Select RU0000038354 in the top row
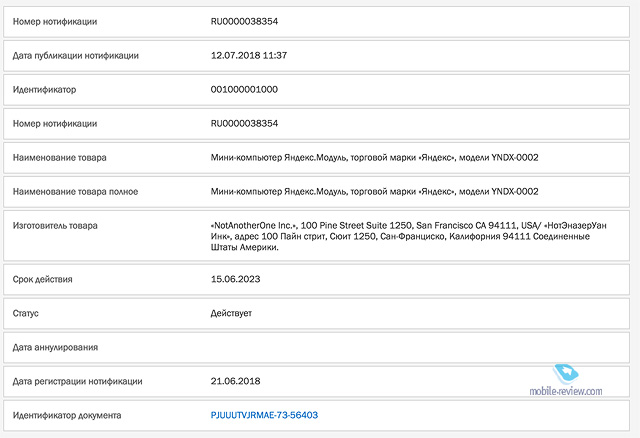 tap(244, 21)
